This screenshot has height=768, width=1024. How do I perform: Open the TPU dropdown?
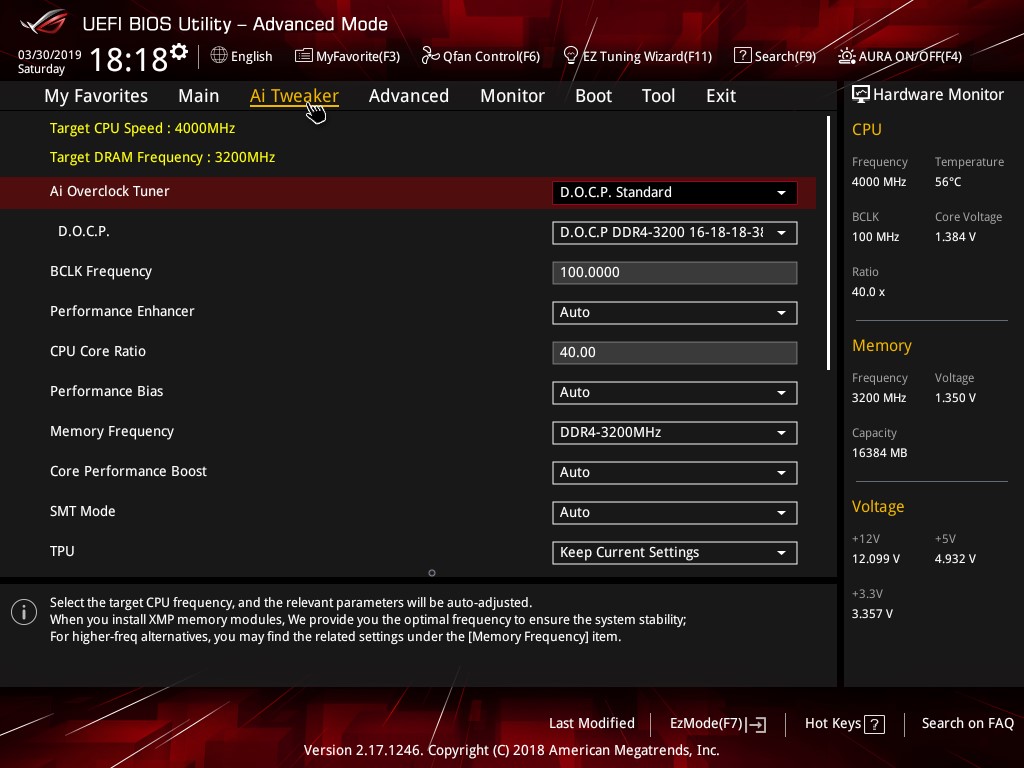pyautogui.click(x=674, y=552)
